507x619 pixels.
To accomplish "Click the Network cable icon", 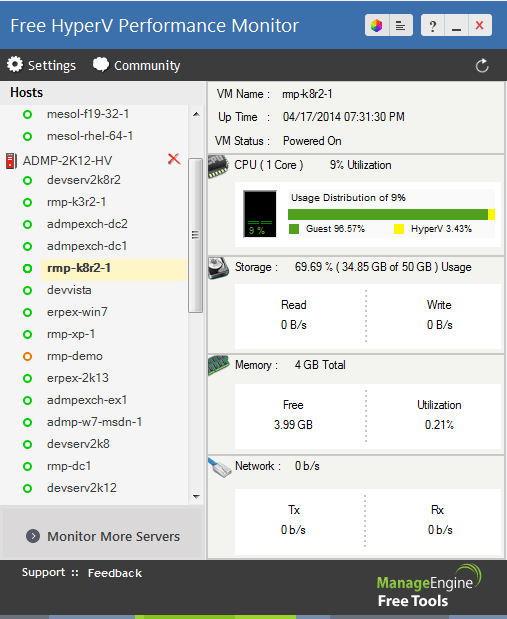I will [x=219, y=467].
